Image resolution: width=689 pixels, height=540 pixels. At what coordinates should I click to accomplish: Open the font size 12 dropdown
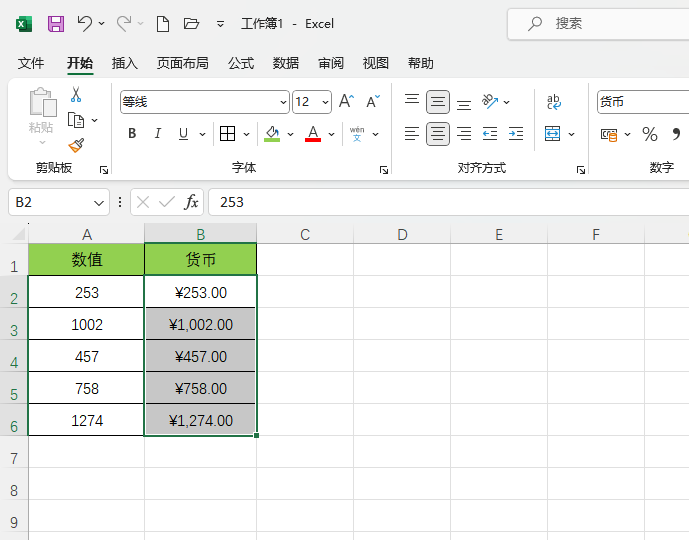[x=325, y=102]
